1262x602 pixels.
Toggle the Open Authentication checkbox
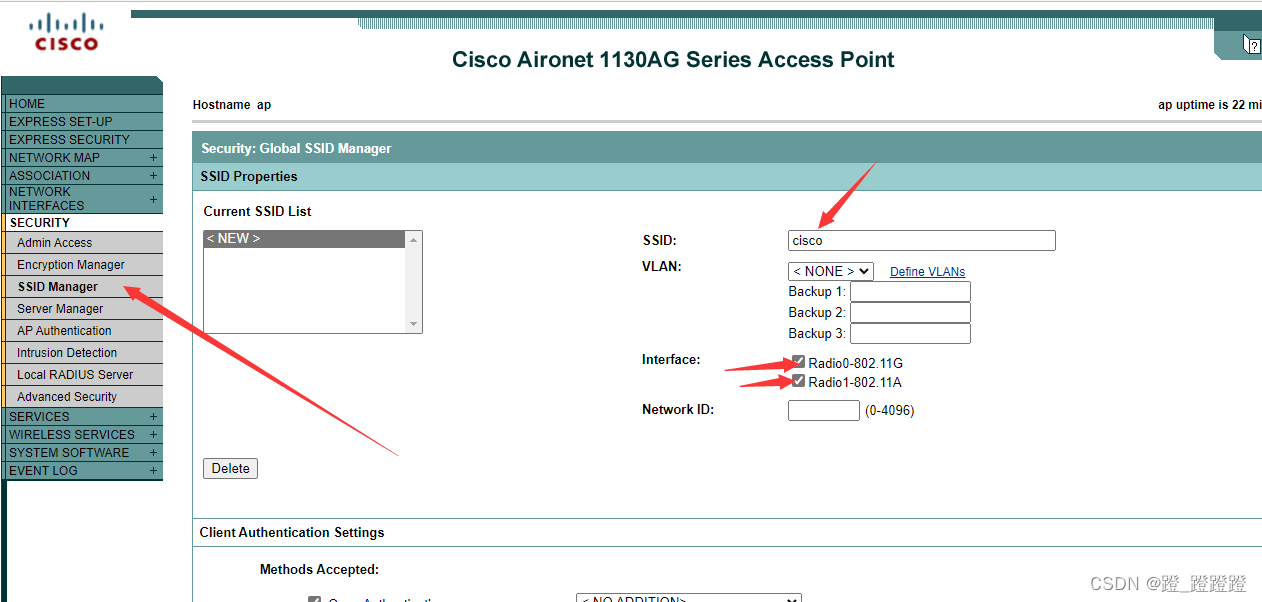point(314,599)
